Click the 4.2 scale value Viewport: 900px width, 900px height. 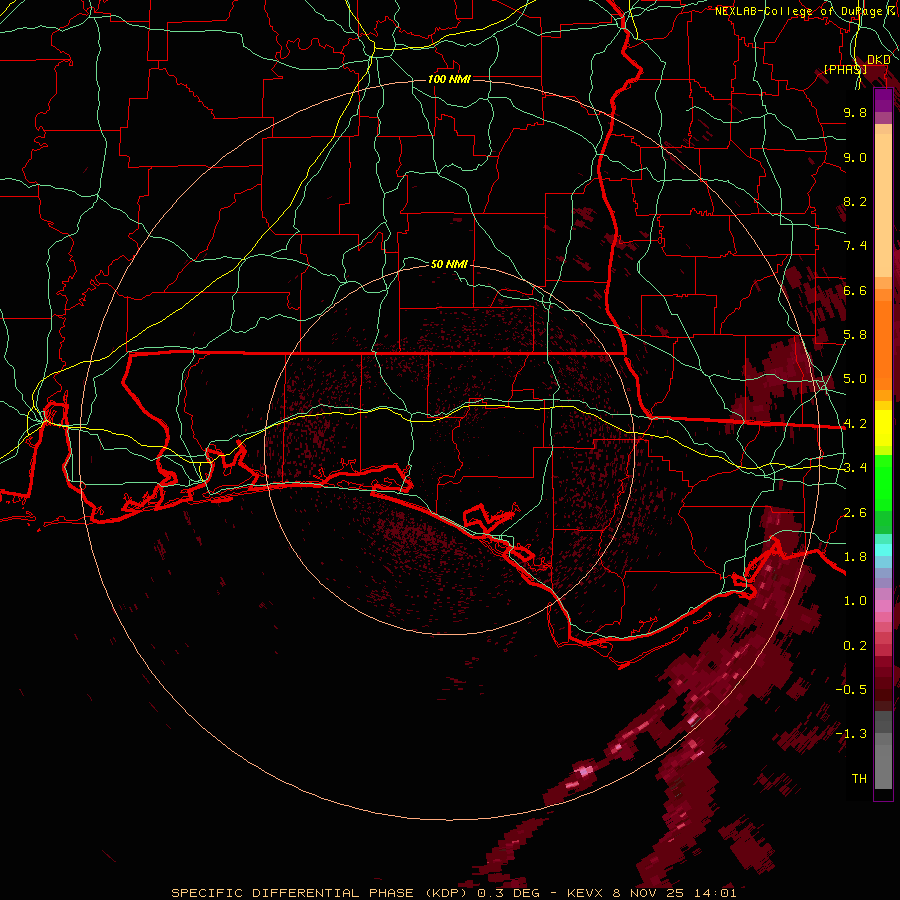click(x=855, y=424)
